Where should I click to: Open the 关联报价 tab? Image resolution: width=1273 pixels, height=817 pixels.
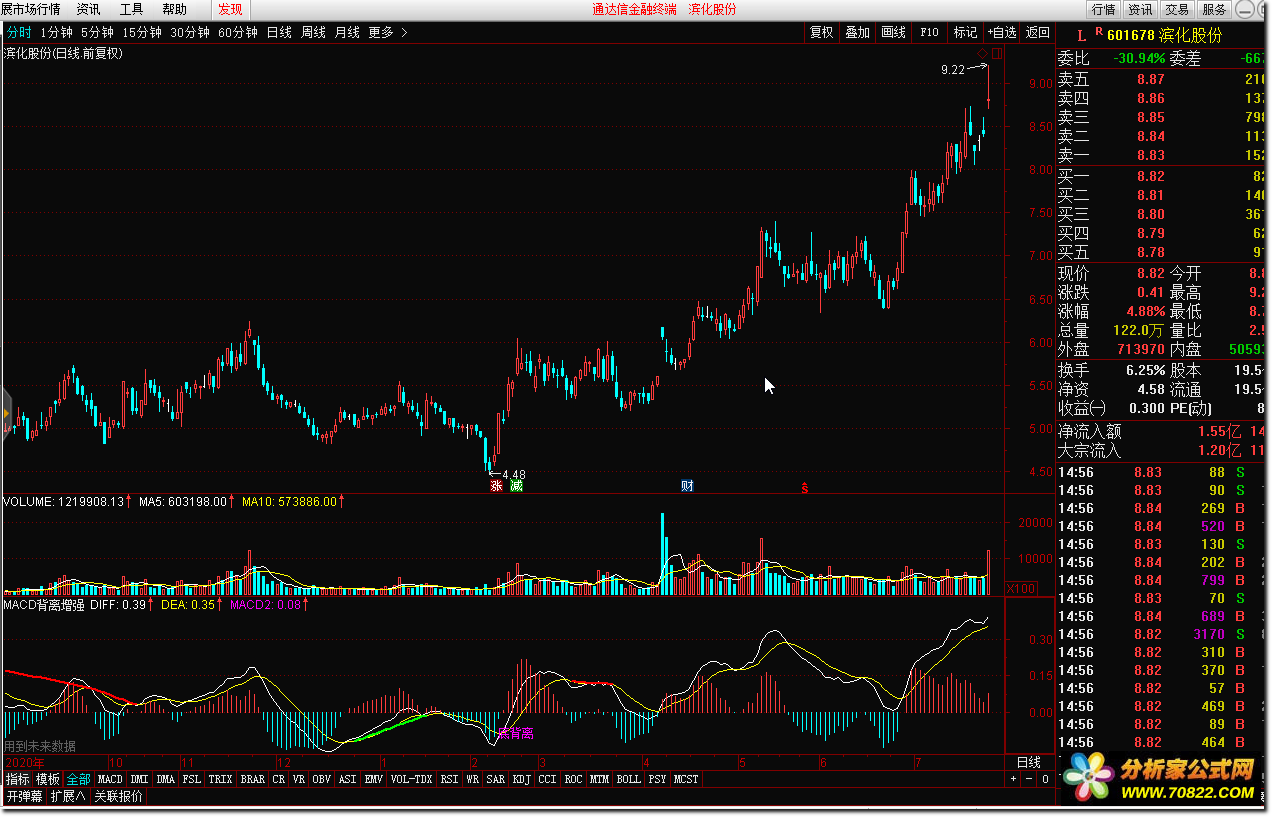(x=118, y=797)
